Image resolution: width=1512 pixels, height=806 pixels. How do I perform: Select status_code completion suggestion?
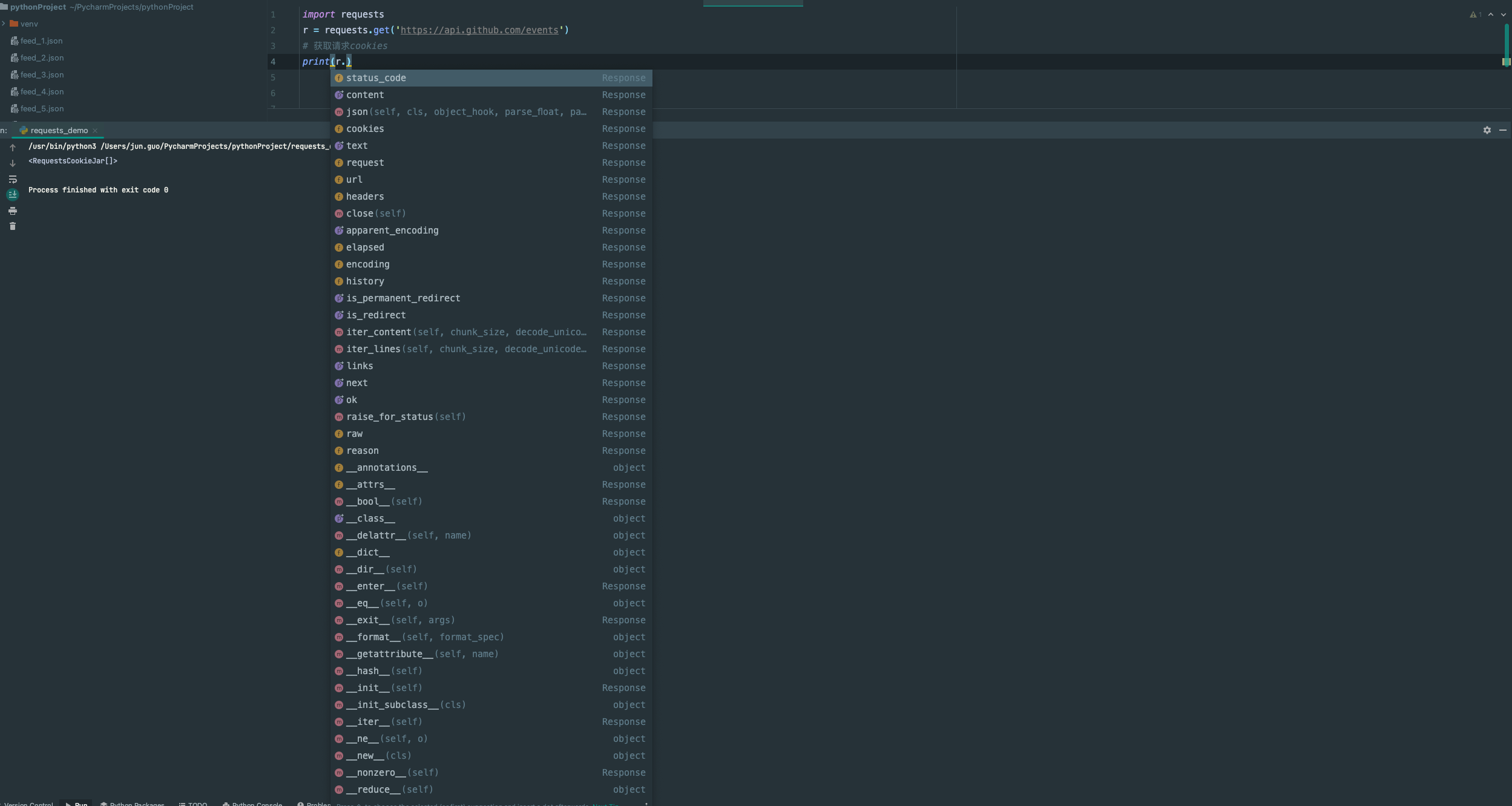tap(376, 78)
